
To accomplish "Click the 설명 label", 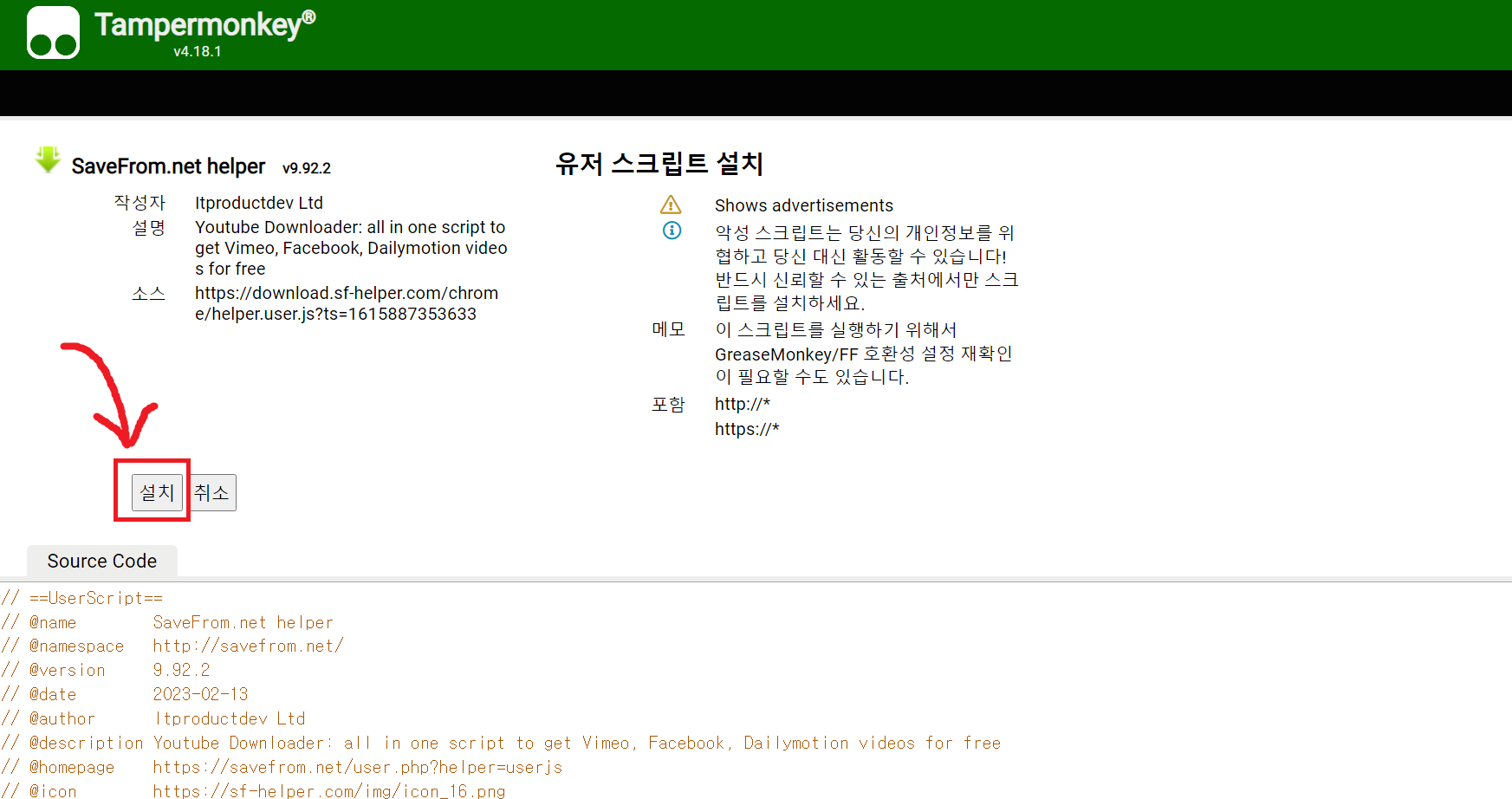I will [149, 228].
